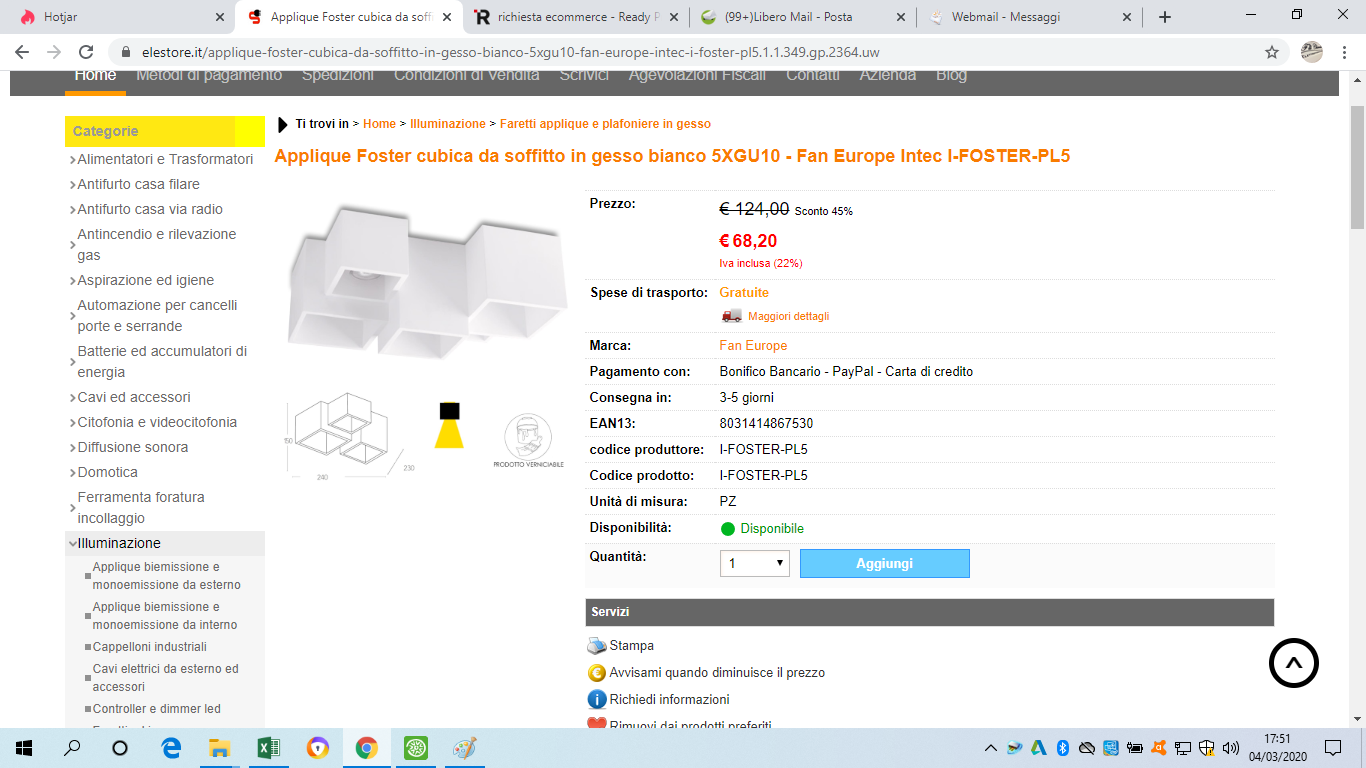Reload the page using the refresh icon
Viewport: 1366px width, 768px height.
click(86, 52)
